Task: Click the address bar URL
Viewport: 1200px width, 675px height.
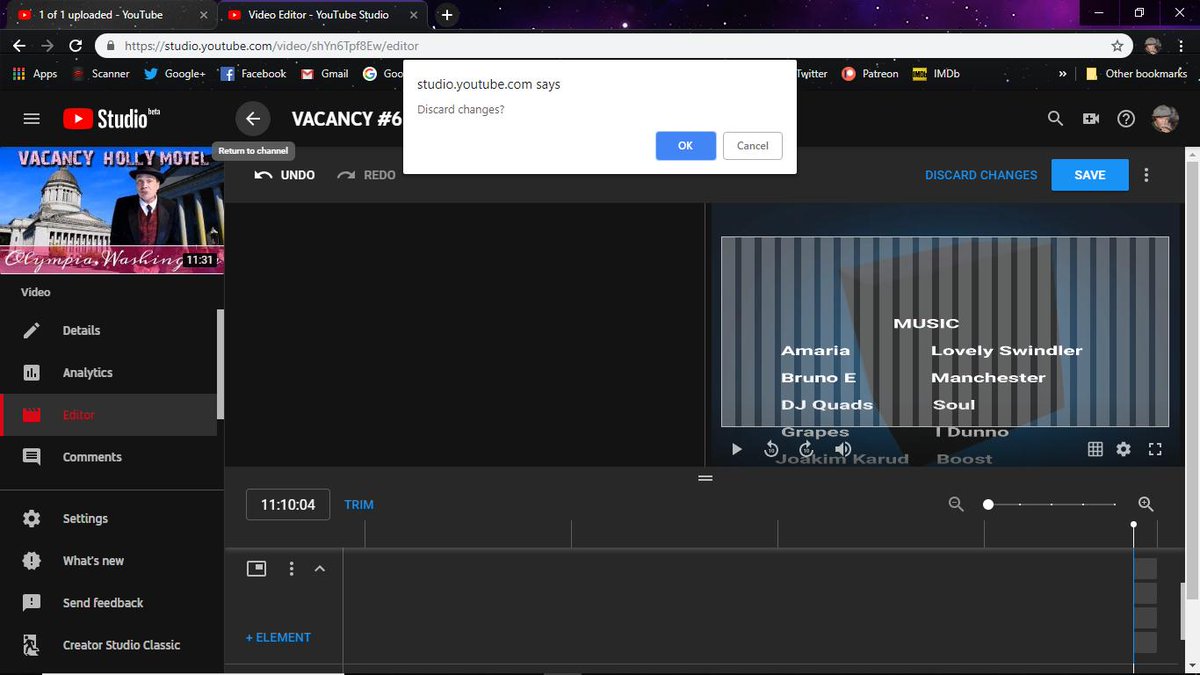Action: pyautogui.click(x=272, y=46)
